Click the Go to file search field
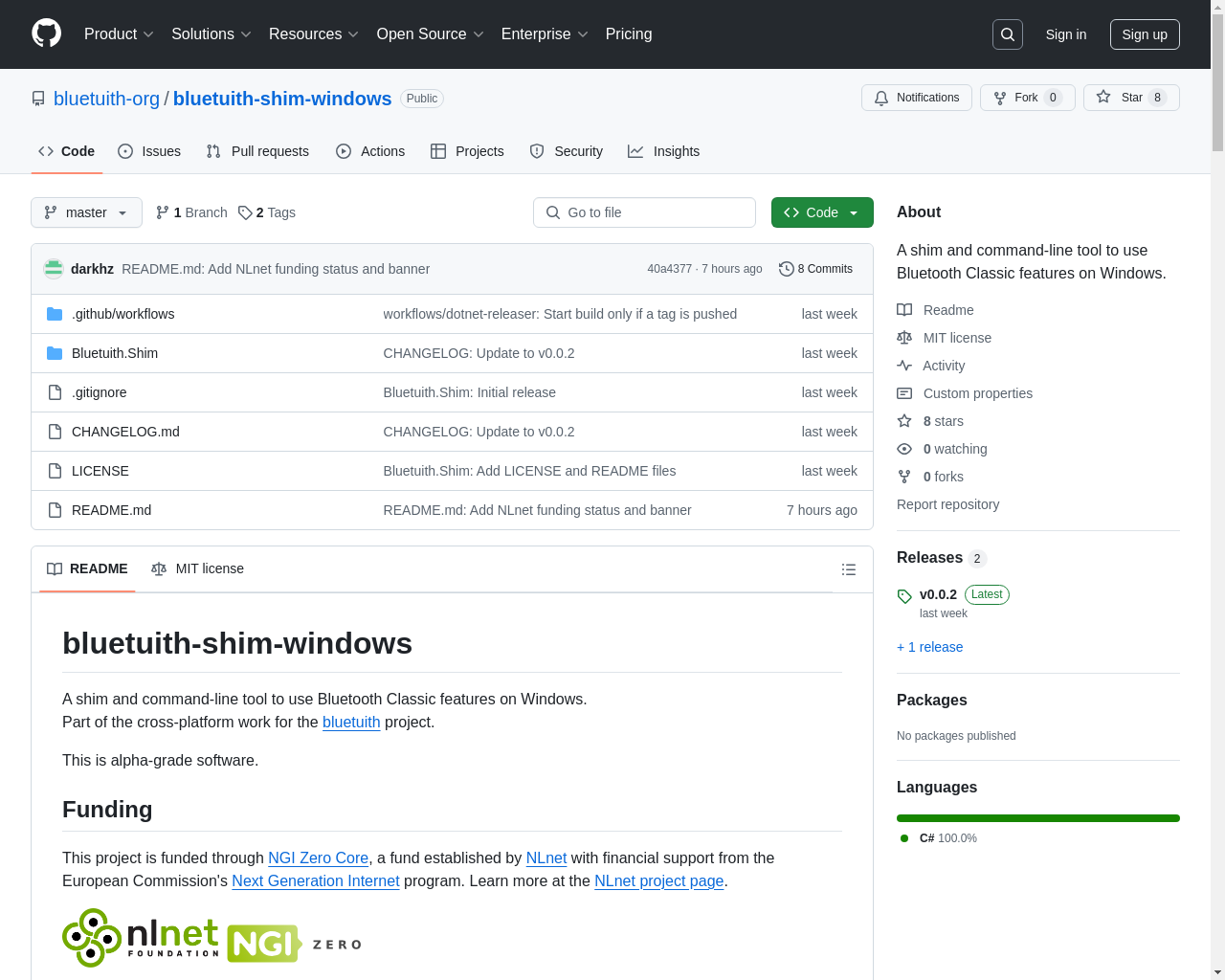 (644, 212)
